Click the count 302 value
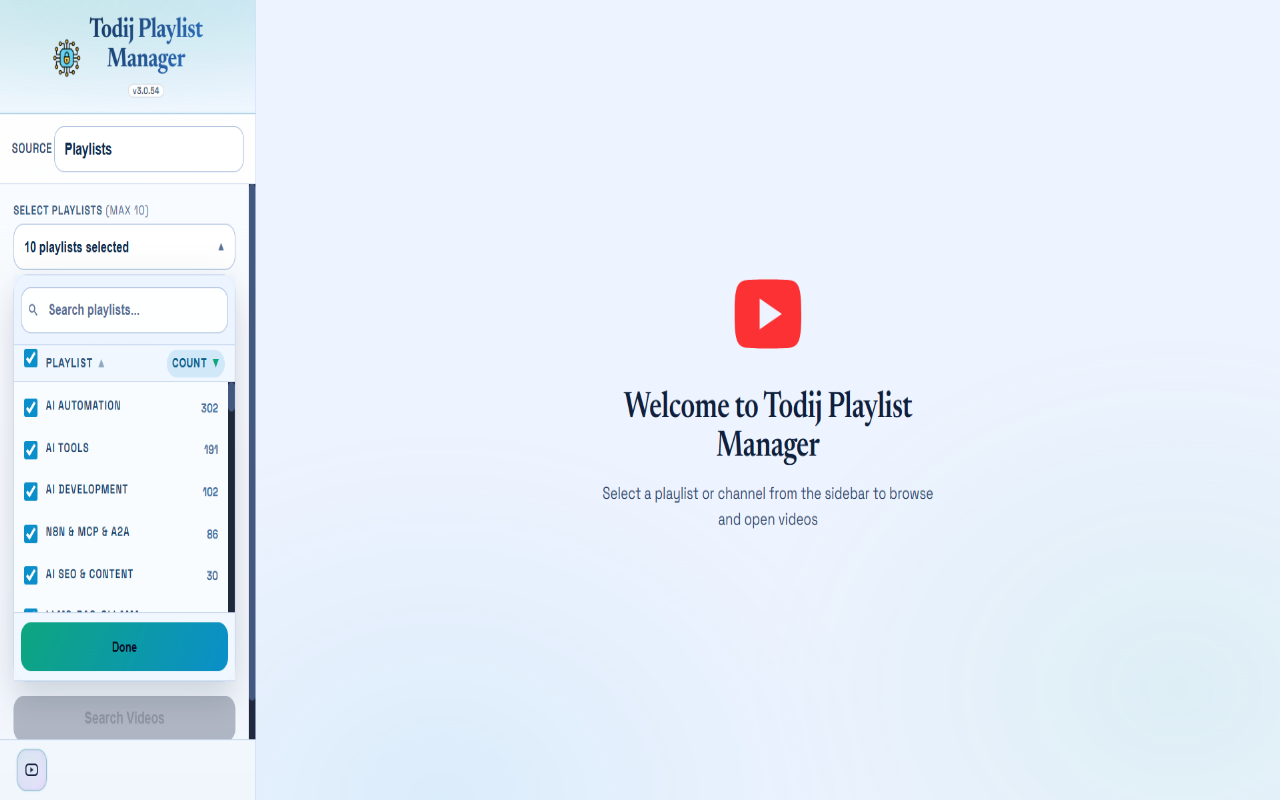The height and width of the screenshot is (800, 1280). pyautogui.click(x=209, y=408)
